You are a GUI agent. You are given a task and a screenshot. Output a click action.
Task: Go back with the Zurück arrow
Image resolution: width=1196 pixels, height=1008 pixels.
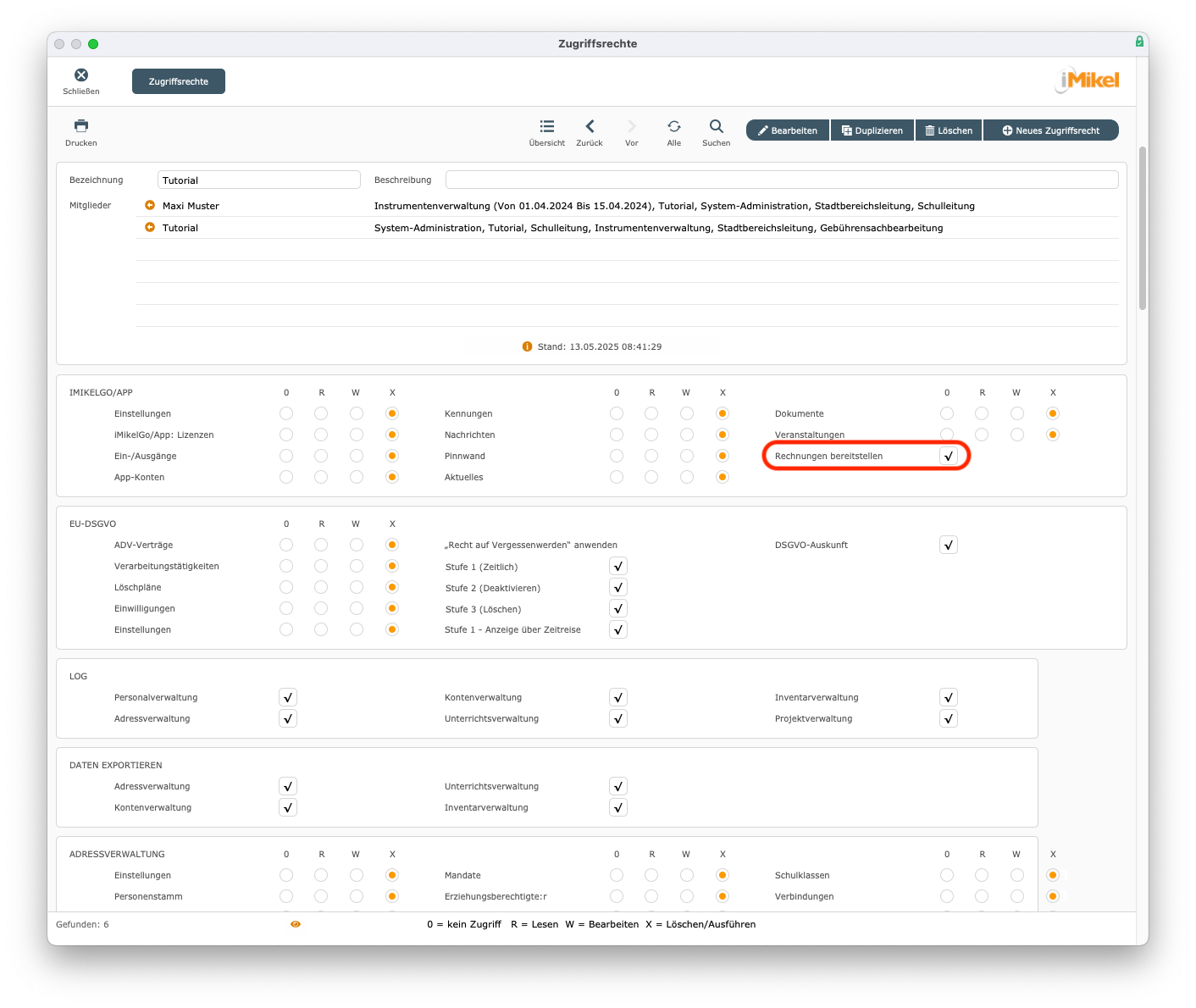tap(590, 126)
